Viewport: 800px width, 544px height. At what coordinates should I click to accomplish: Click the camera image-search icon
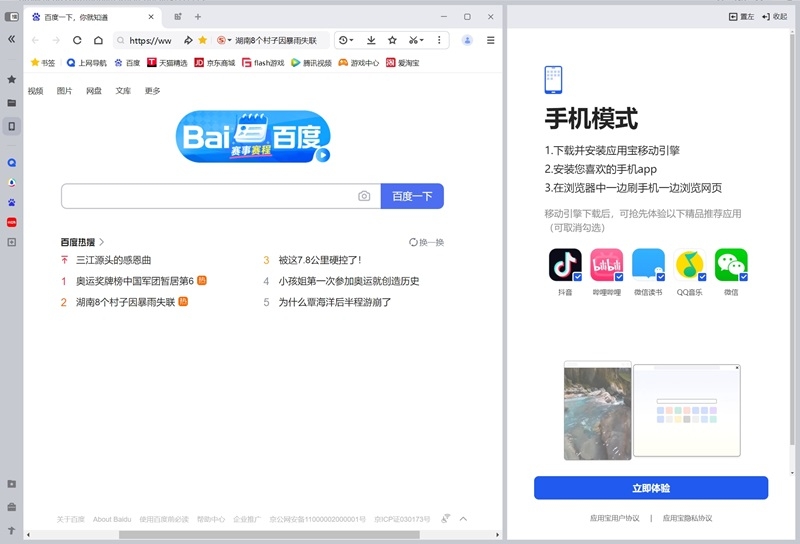(x=364, y=196)
